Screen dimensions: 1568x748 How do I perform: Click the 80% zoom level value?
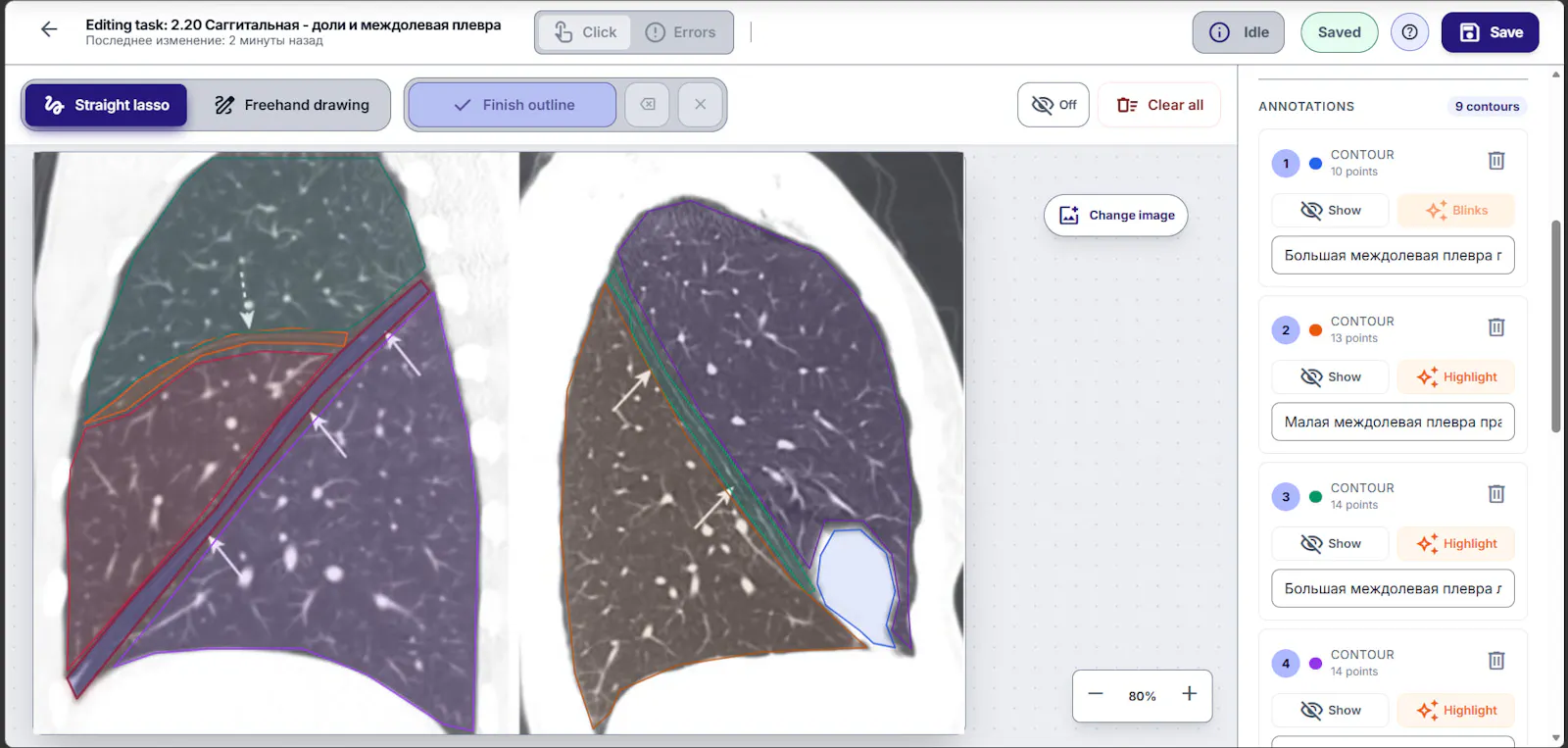pos(1142,696)
